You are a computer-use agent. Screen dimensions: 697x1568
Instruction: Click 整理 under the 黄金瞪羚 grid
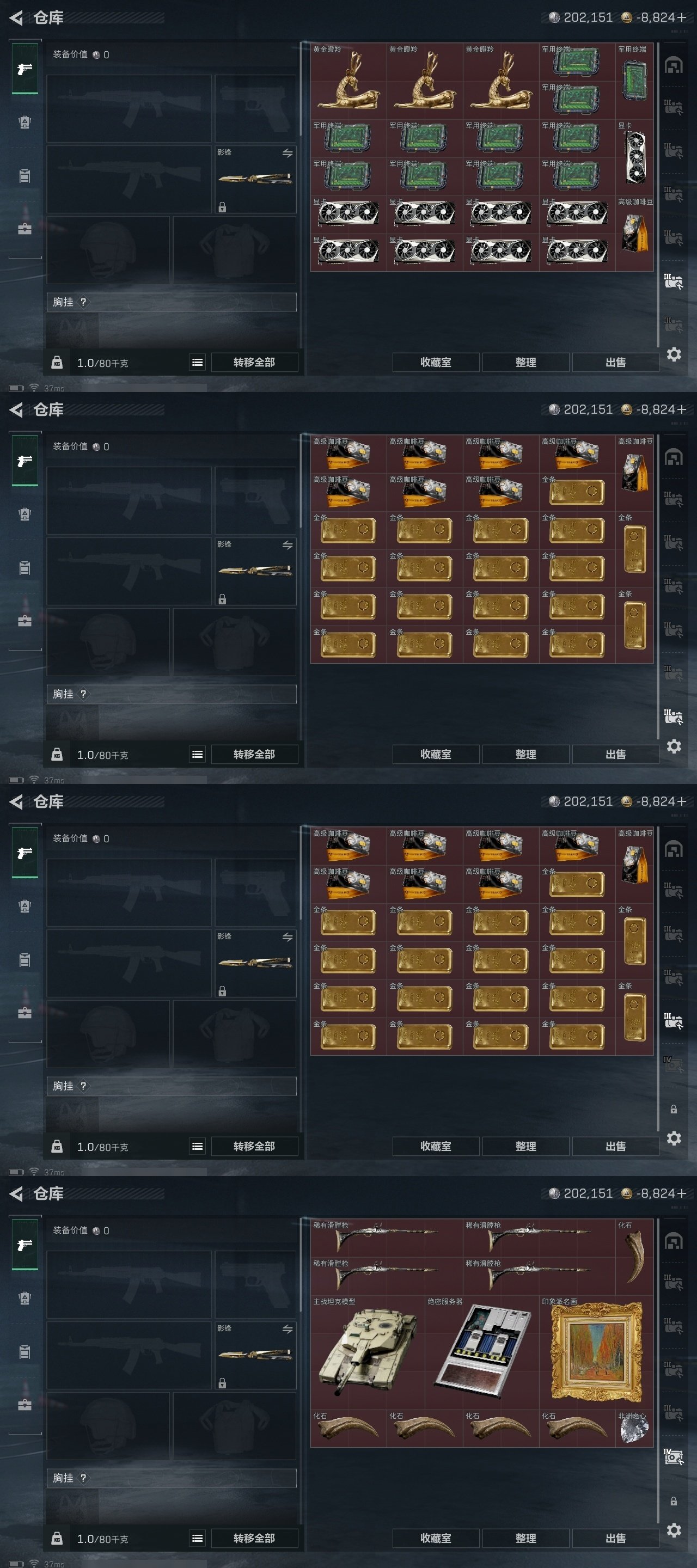[x=526, y=362]
